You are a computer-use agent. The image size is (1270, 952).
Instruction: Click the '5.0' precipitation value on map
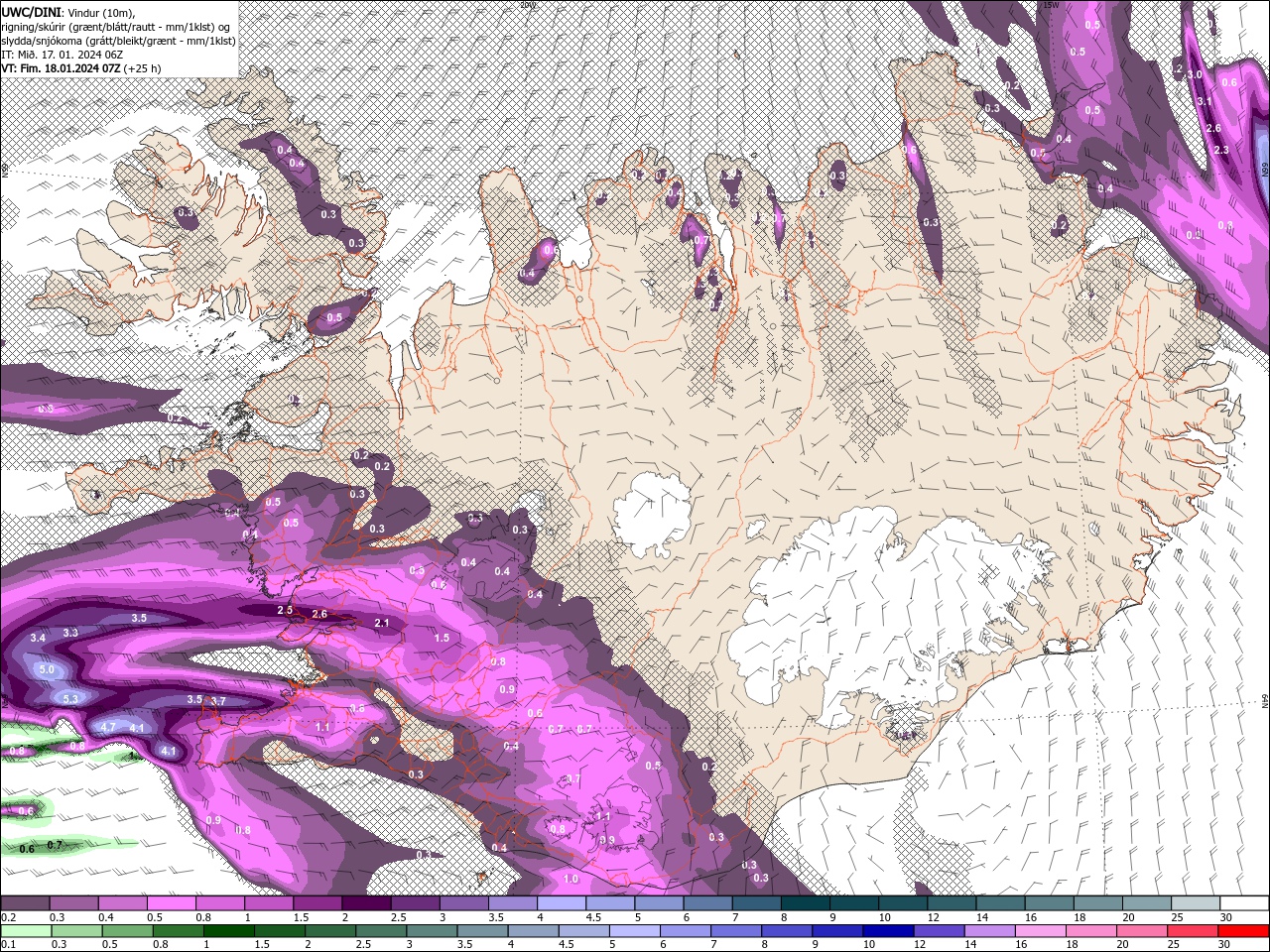[x=47, y=669]
